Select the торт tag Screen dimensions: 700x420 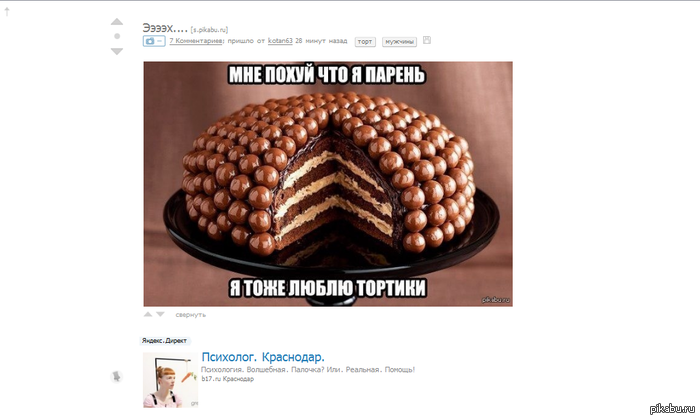tap(365, 42)
